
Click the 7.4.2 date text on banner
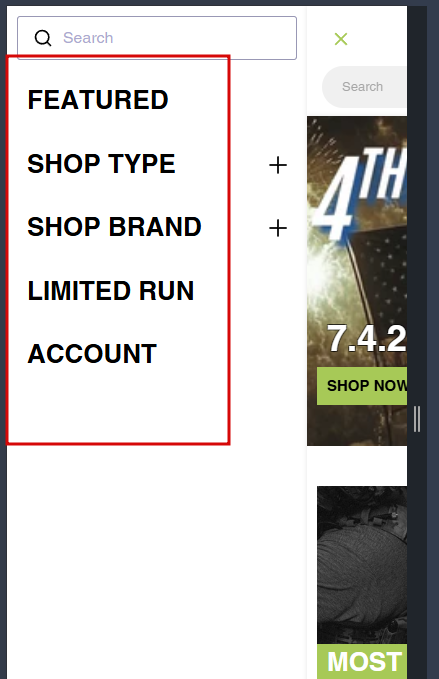click(367, 339)
